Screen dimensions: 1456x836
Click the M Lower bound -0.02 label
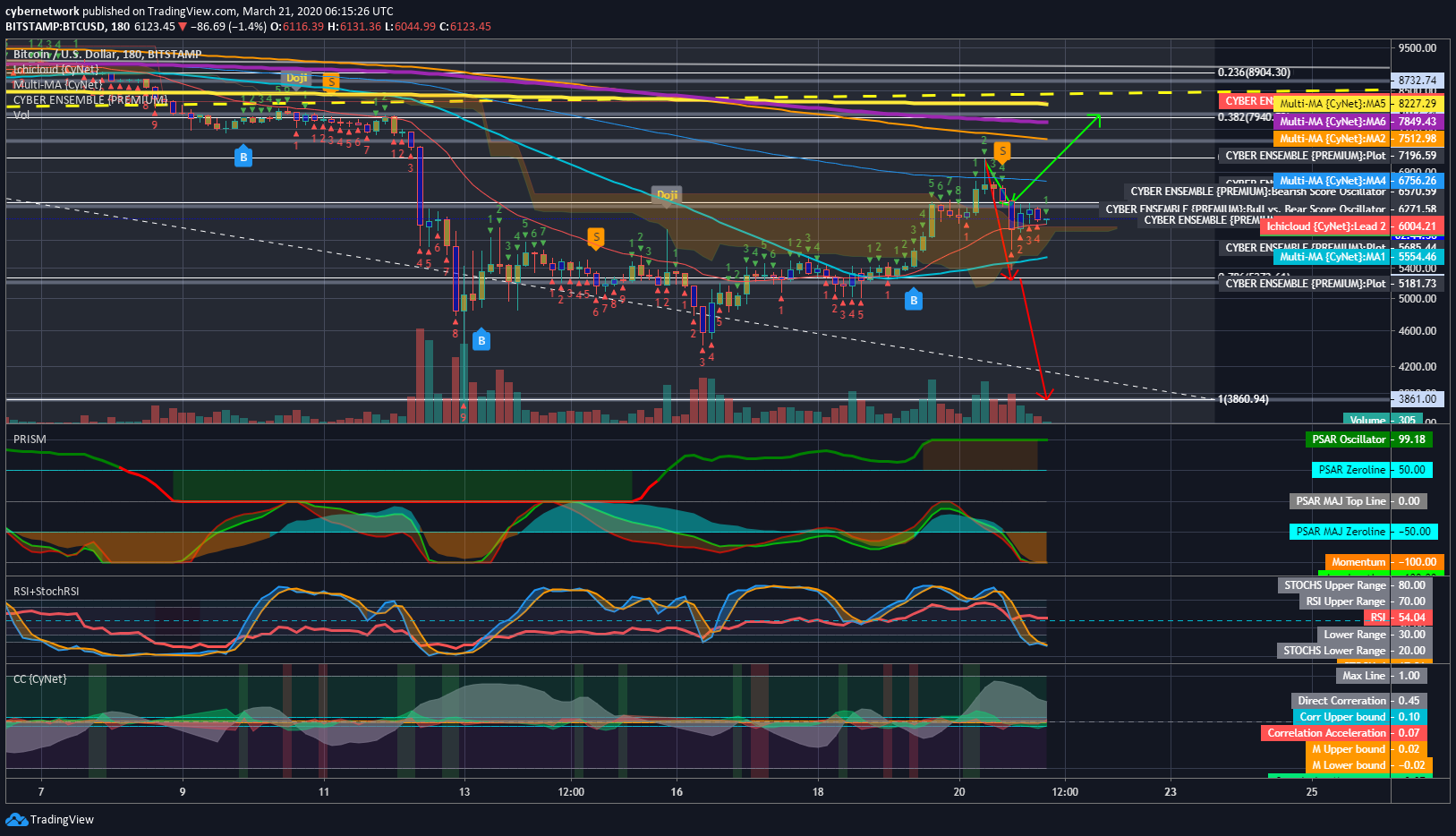pyautogui.click(x=1369, y=765)
